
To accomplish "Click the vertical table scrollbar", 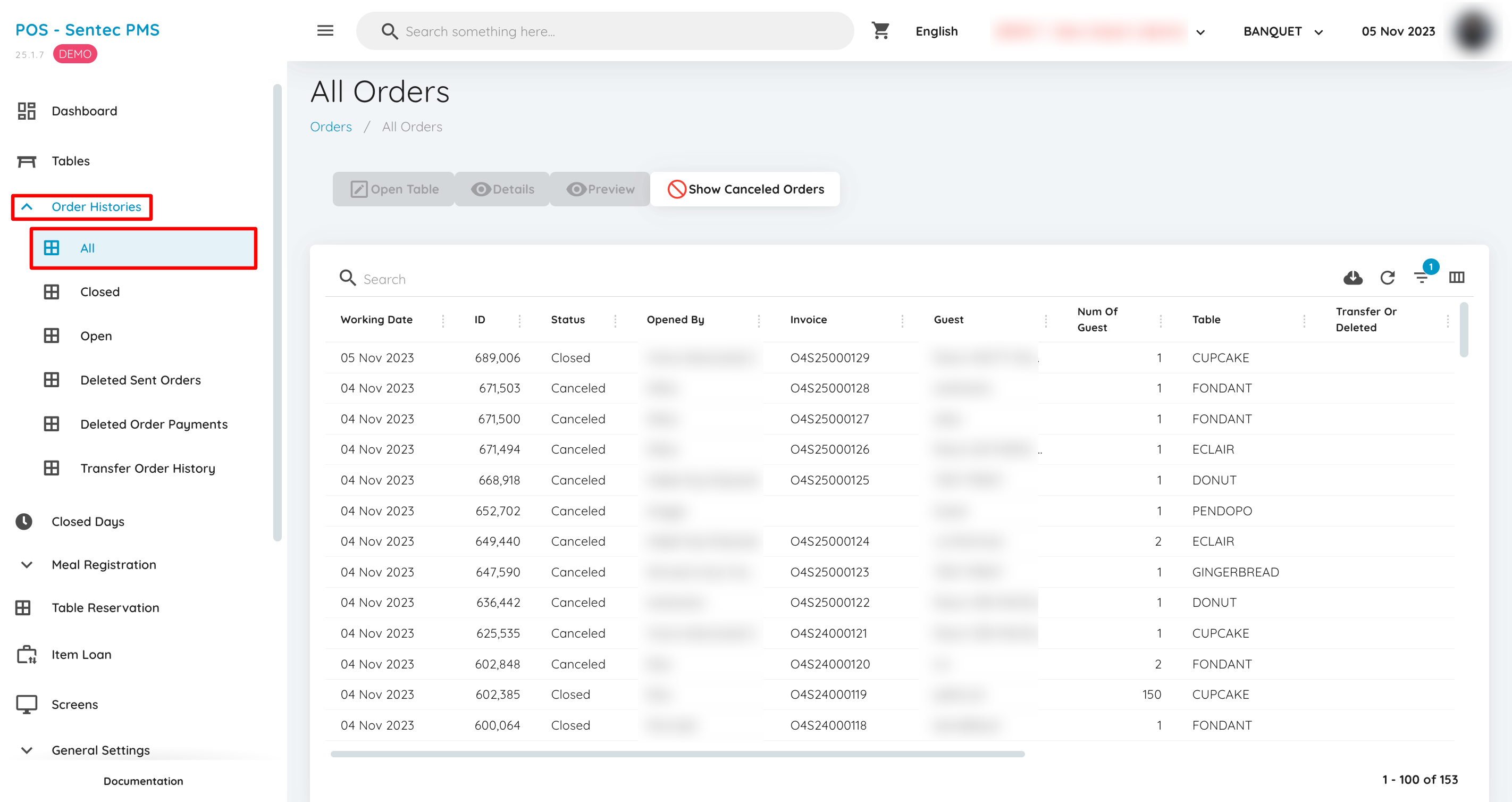I will click(x=1465, y=329).
